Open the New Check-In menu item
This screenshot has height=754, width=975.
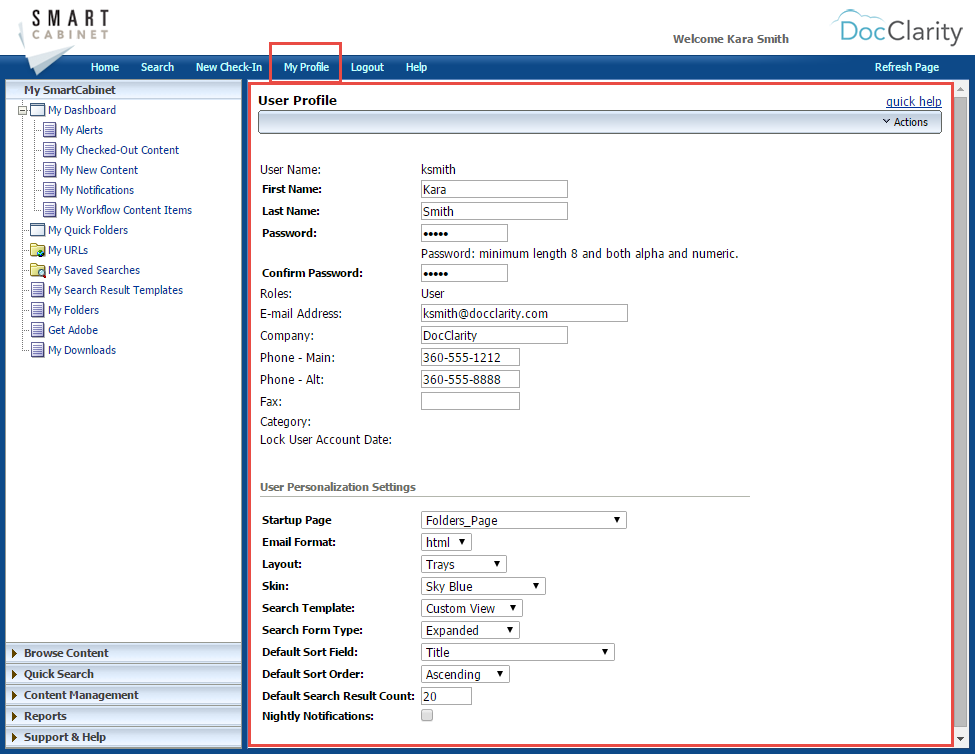point(228,67)
